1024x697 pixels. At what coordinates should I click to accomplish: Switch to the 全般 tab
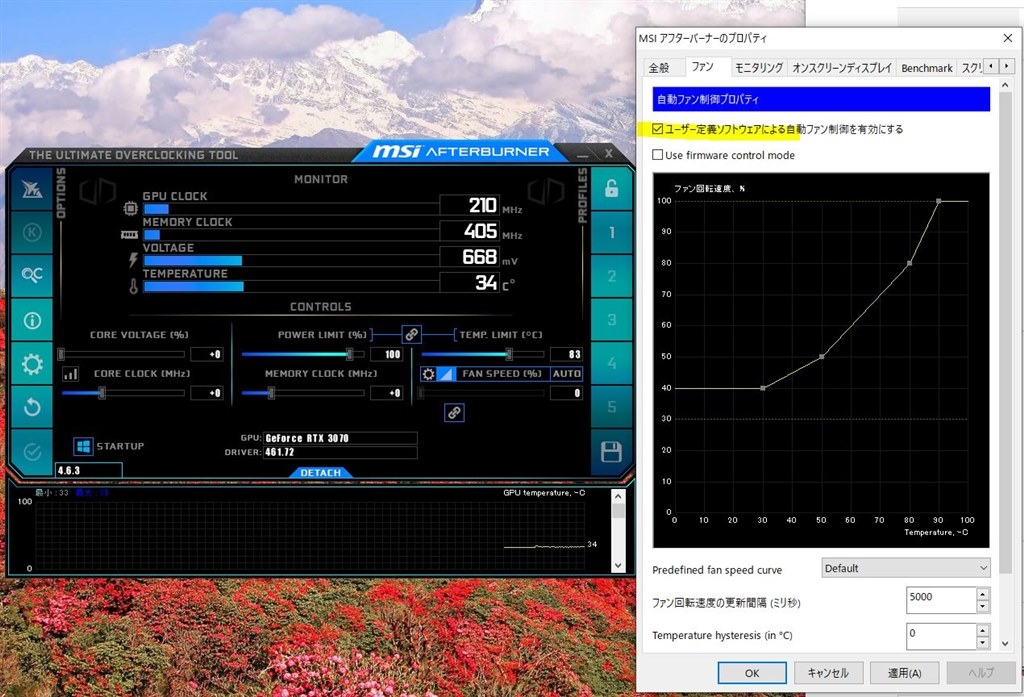(x=659, y=68)
